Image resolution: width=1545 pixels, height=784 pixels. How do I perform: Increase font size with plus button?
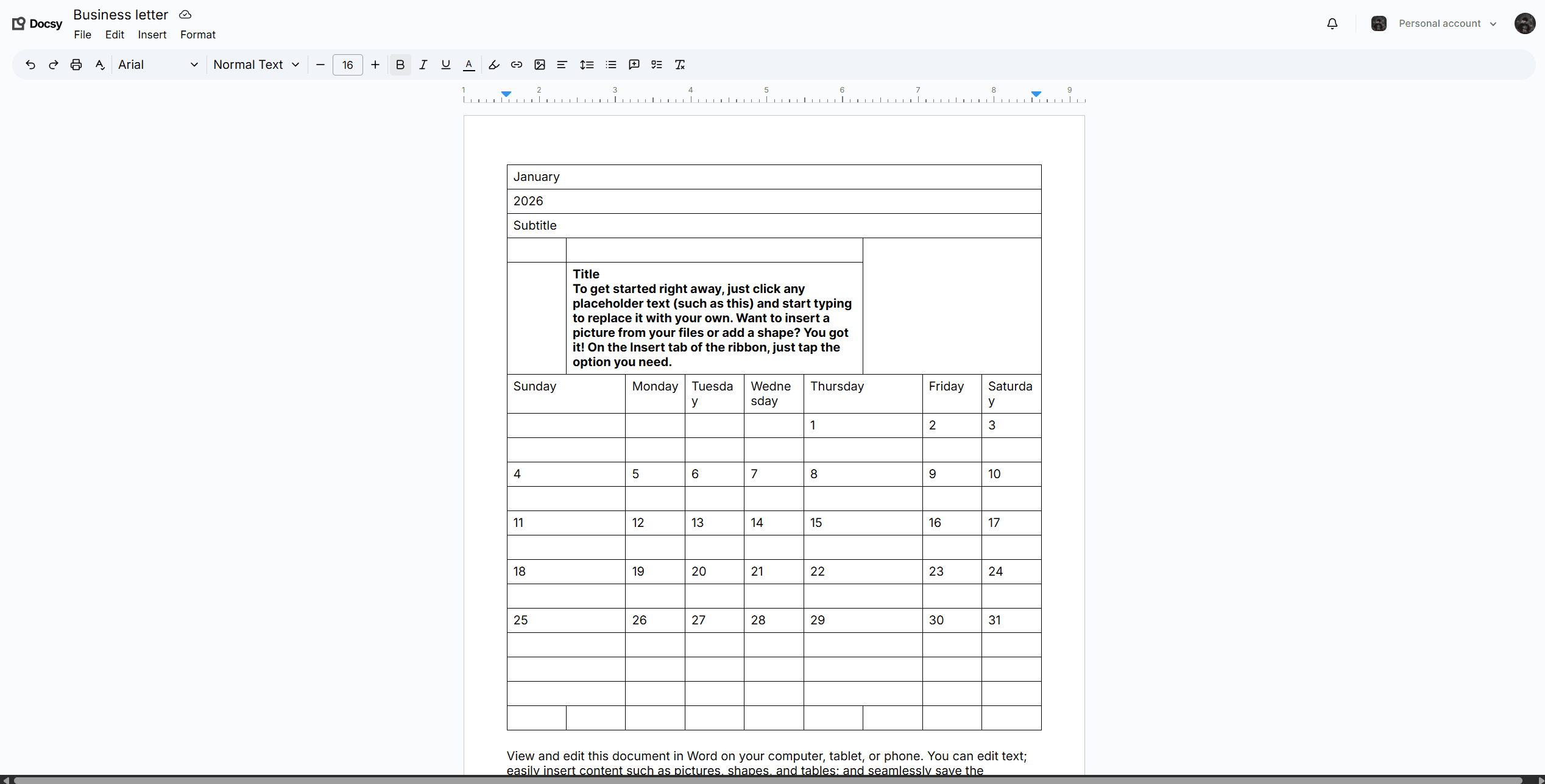(375, 65)
